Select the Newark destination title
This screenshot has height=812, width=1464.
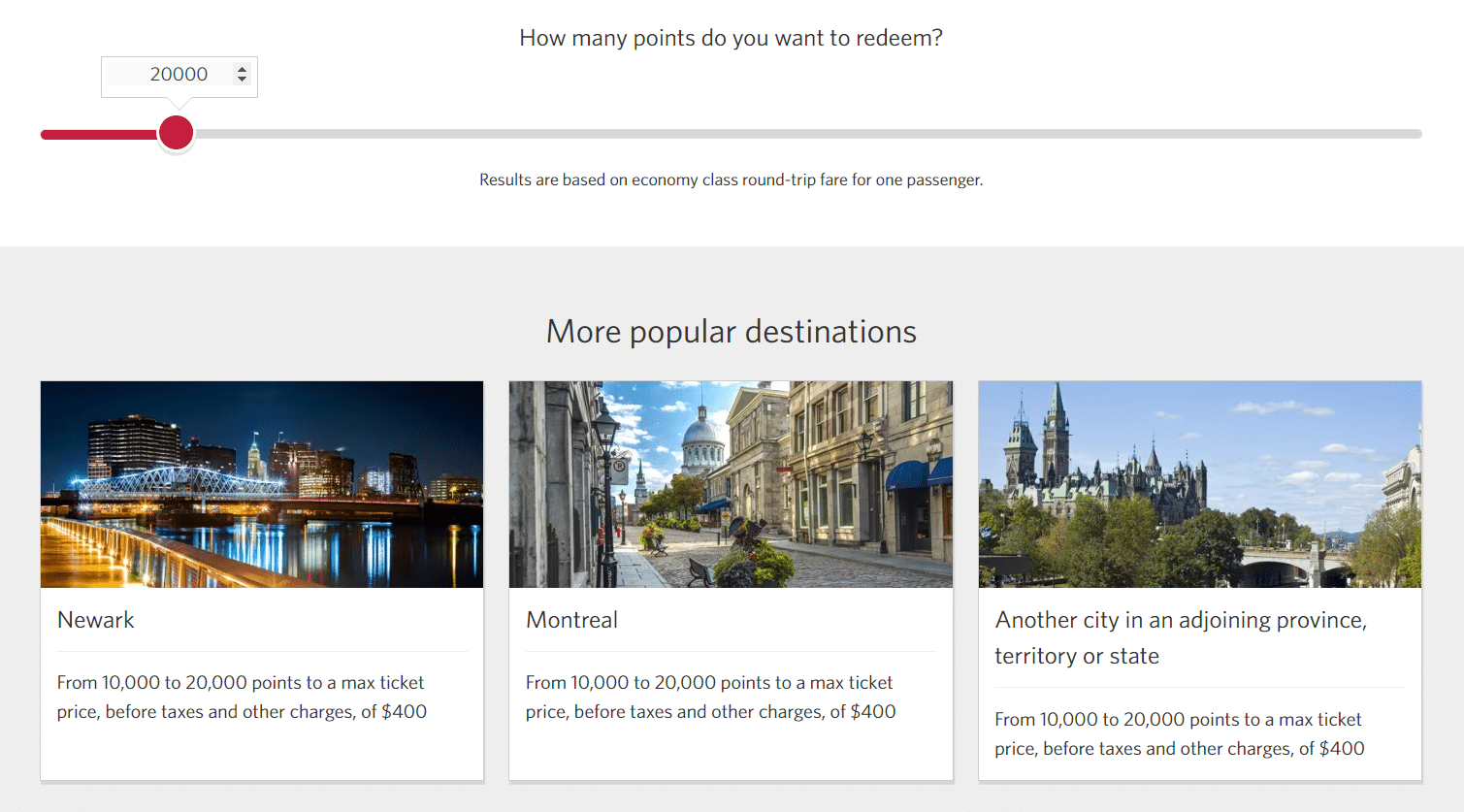(96, 620)
